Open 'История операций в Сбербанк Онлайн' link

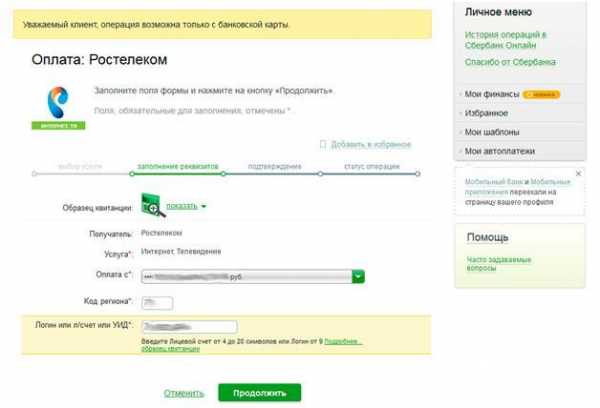505,40
